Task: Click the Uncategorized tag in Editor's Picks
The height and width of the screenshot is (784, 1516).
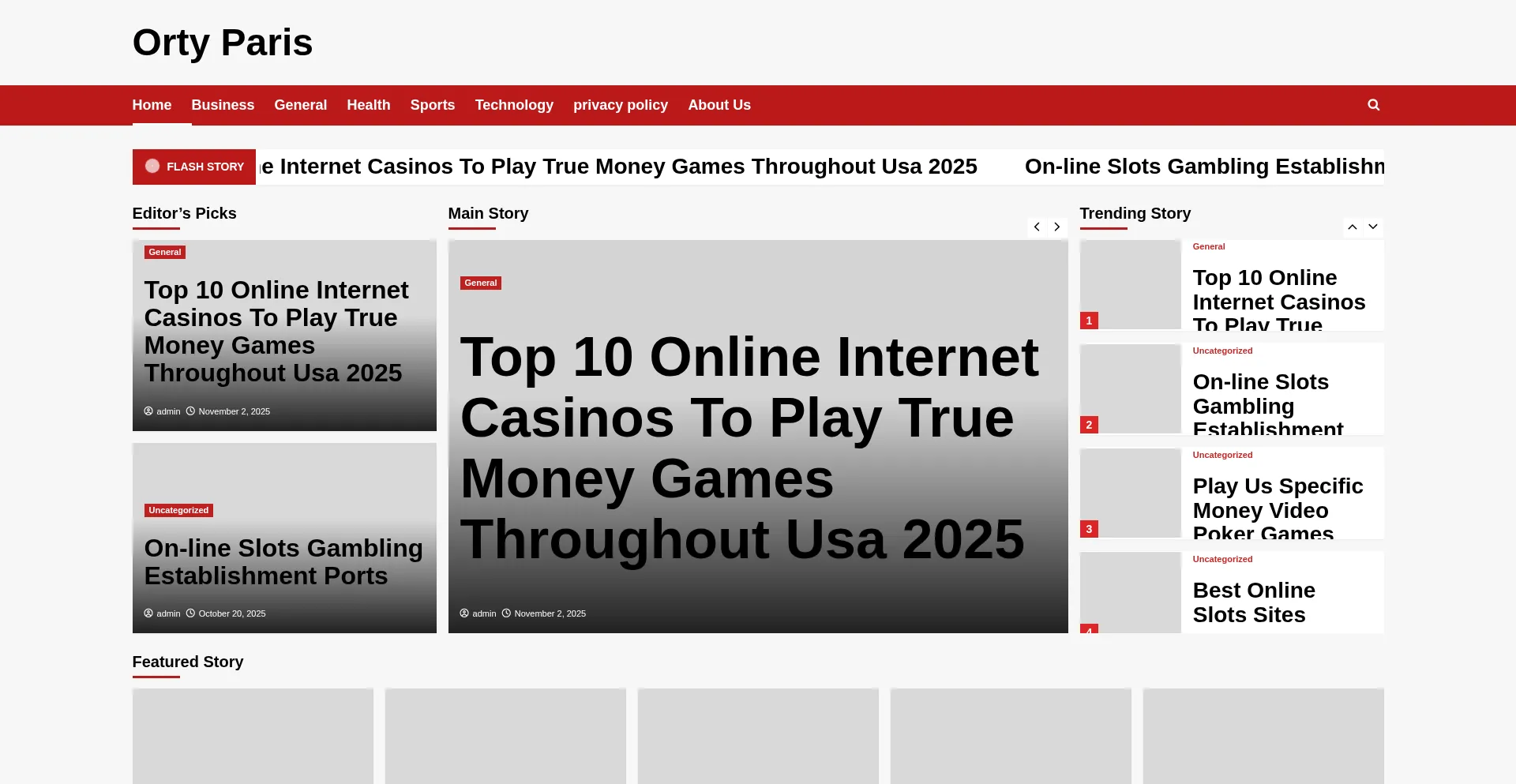Action: [178, 511]
